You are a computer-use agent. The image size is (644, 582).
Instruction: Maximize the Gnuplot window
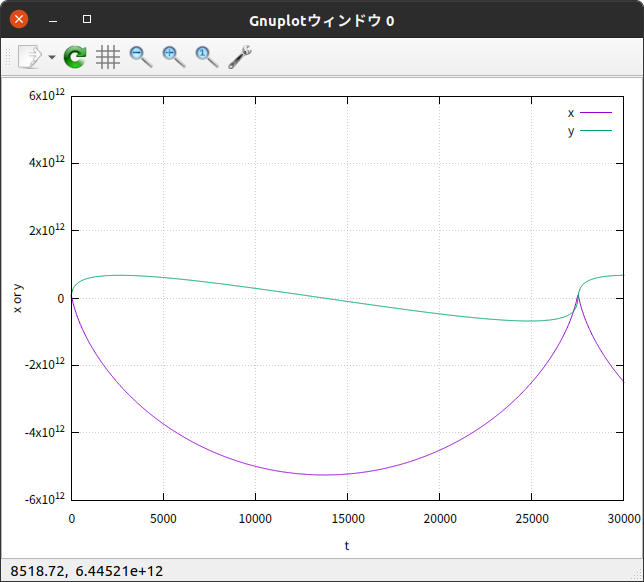click(87, 19)
